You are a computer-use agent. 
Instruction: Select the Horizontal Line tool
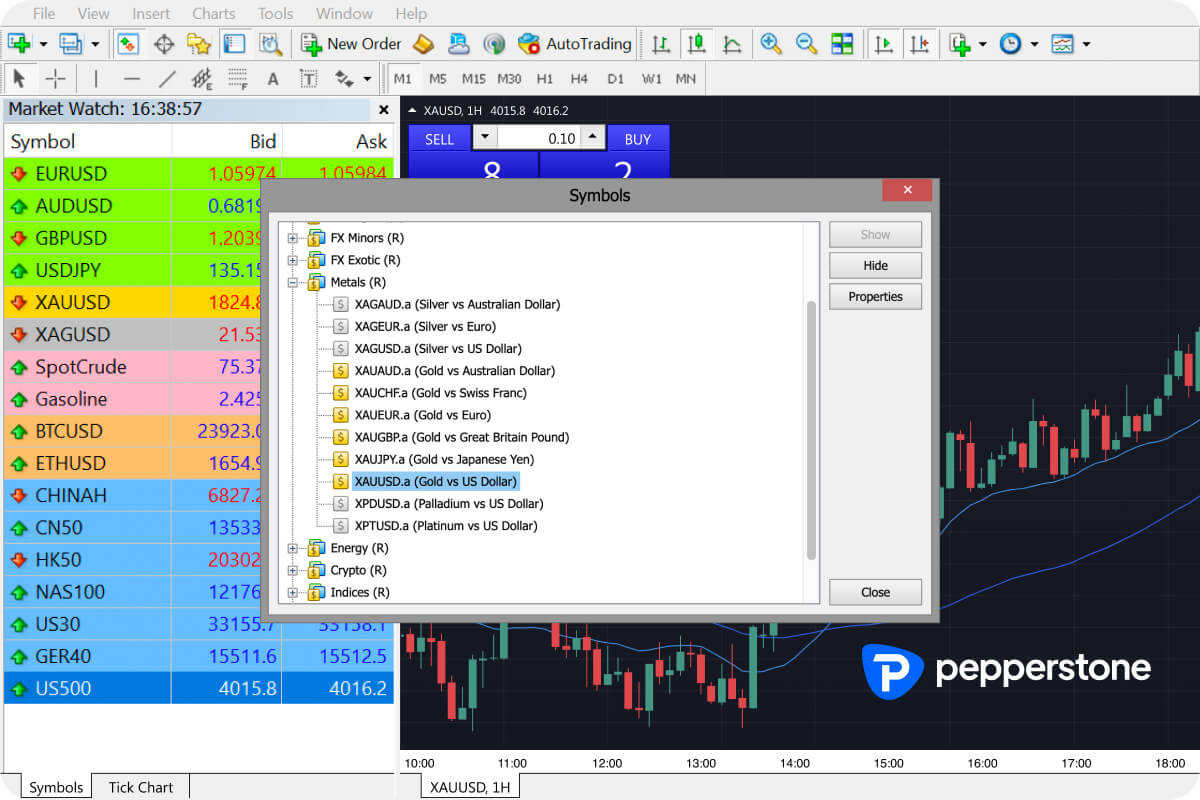tap(132, 78)
